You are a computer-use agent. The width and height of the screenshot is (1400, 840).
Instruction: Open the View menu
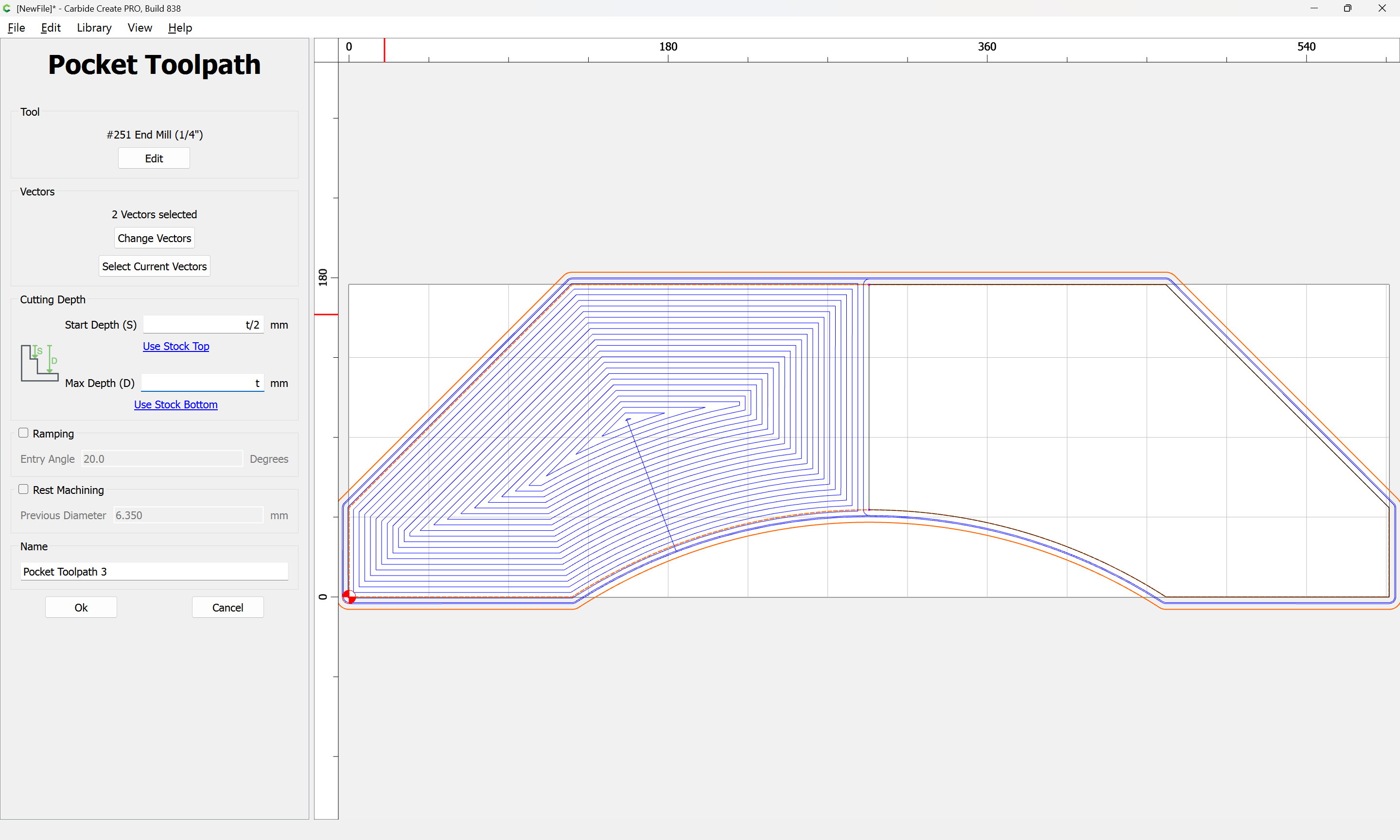click(139, 28)
